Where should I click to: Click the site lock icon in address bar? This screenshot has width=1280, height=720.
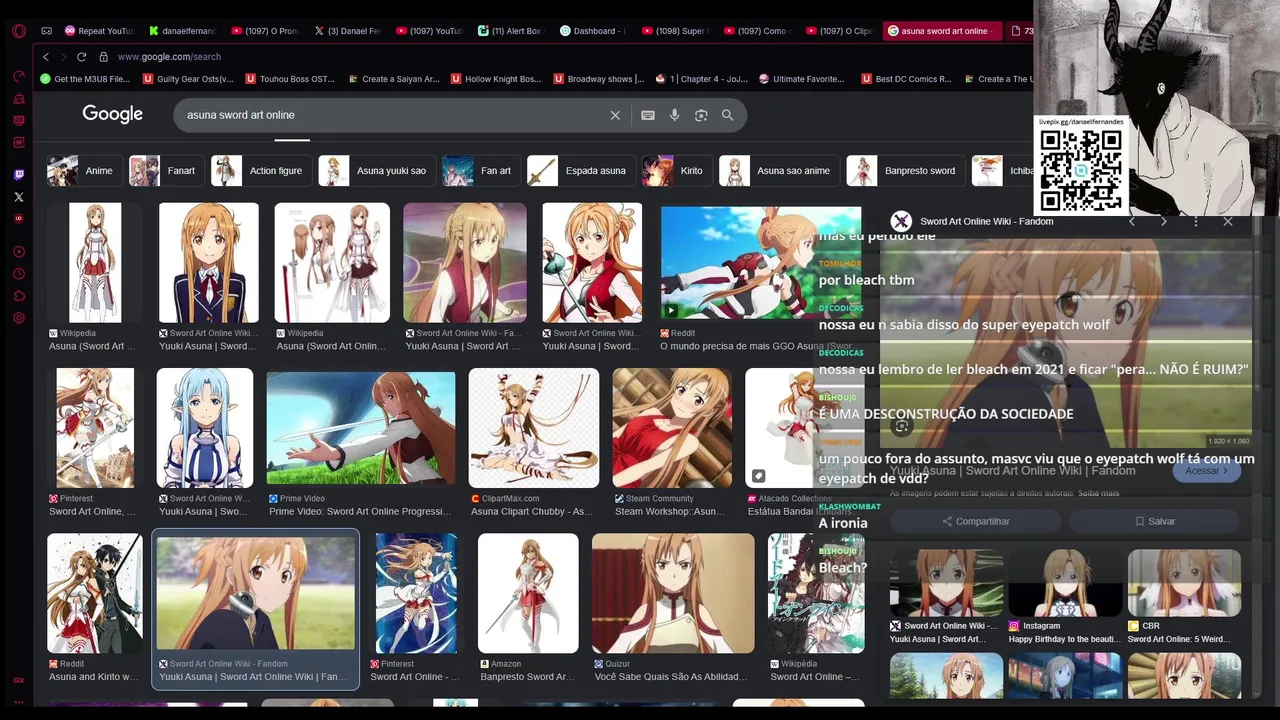[103, 57]
